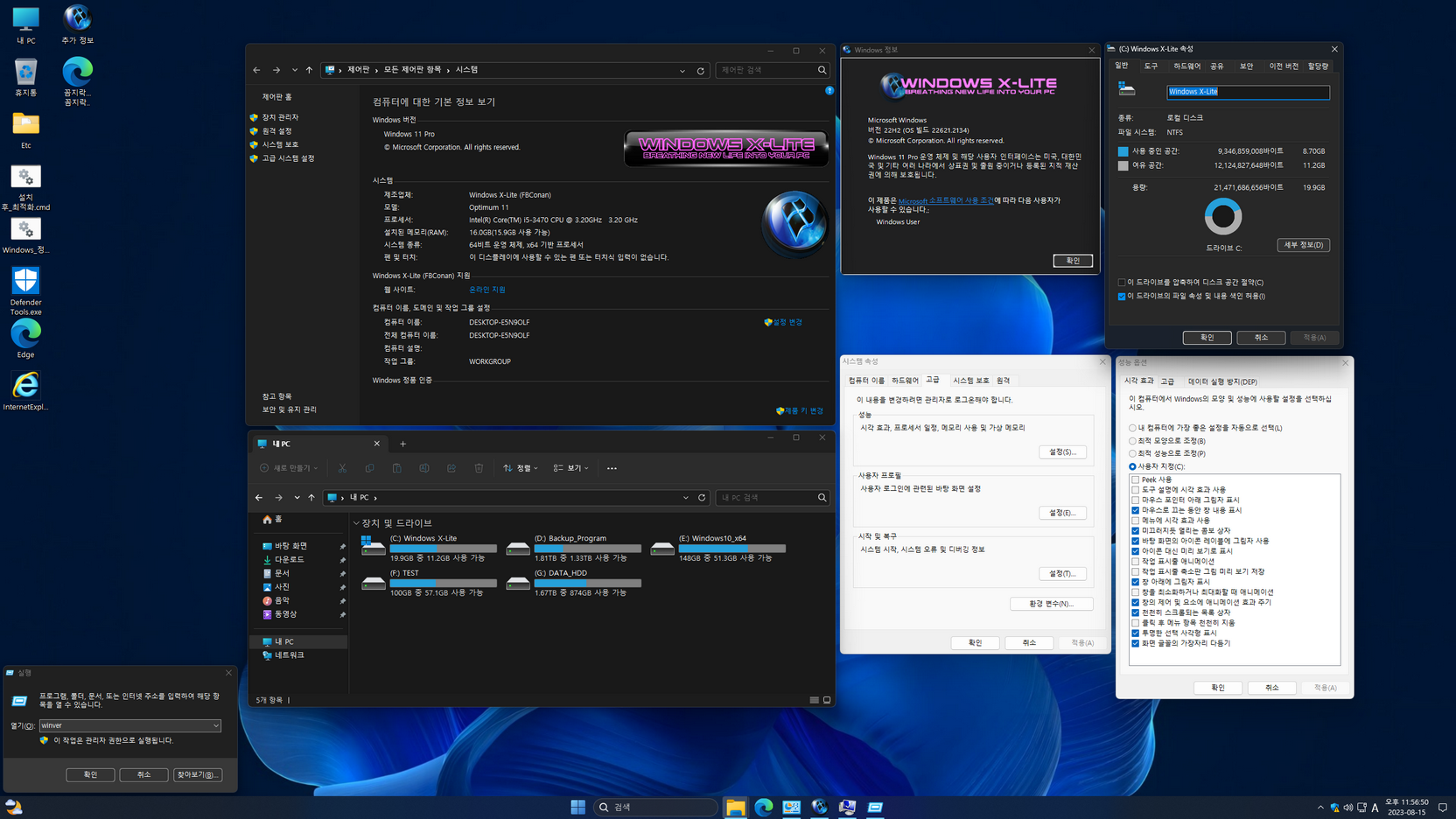This screenshot has width=1456, height=819.
Task: Select 최적 성능으로 조정(P) radio option
Action: coord(1132,453)
